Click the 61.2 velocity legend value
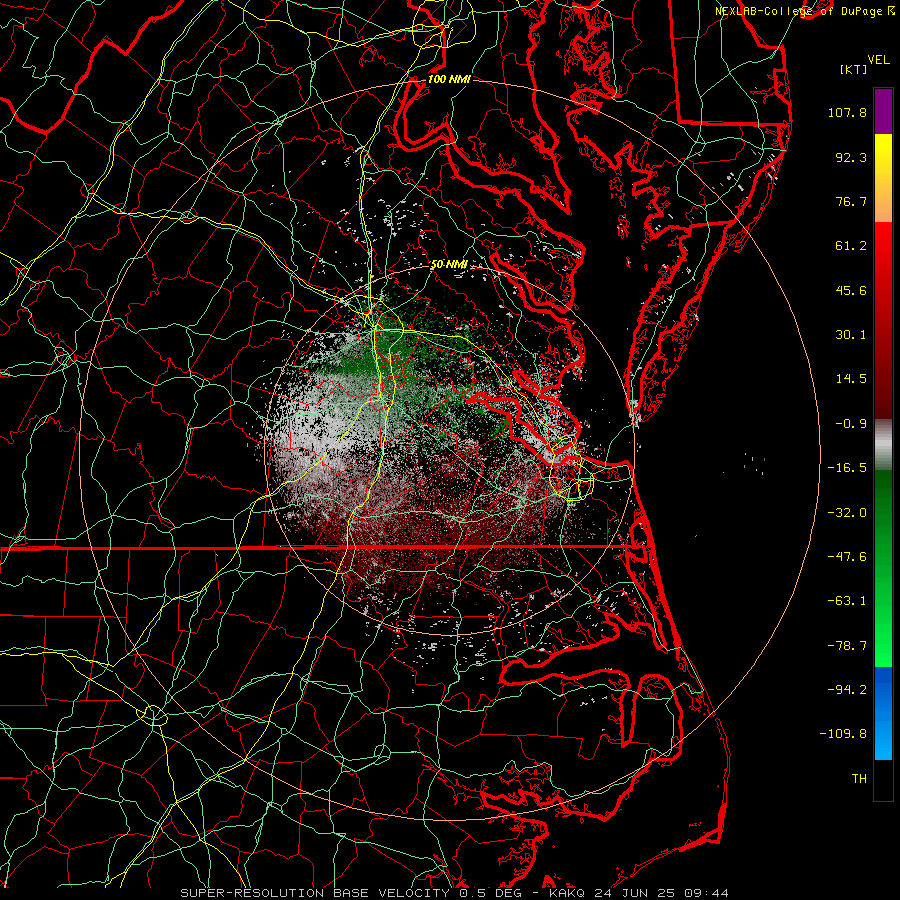Viewport: 900px width, 900px height. click(851, 246)
